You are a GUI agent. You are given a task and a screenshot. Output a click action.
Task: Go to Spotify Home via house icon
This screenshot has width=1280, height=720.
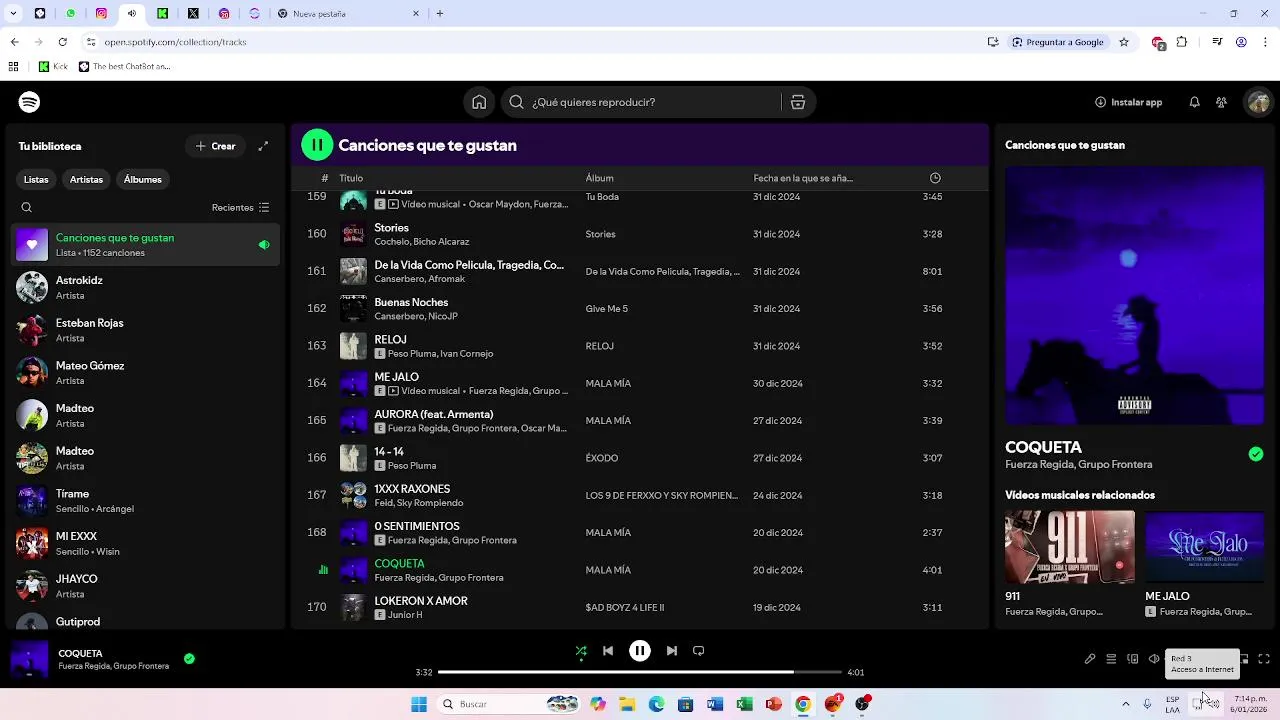(x=479, y=102)
